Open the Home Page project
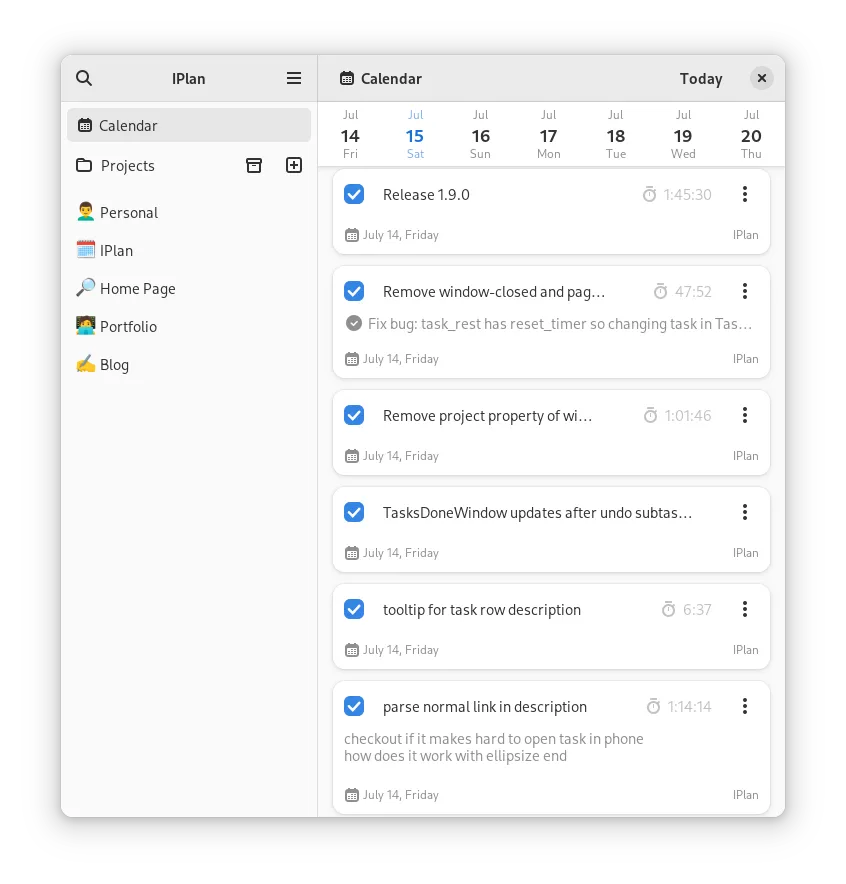The height and width of the screenshot is (884, 846). tap(137, 288)
